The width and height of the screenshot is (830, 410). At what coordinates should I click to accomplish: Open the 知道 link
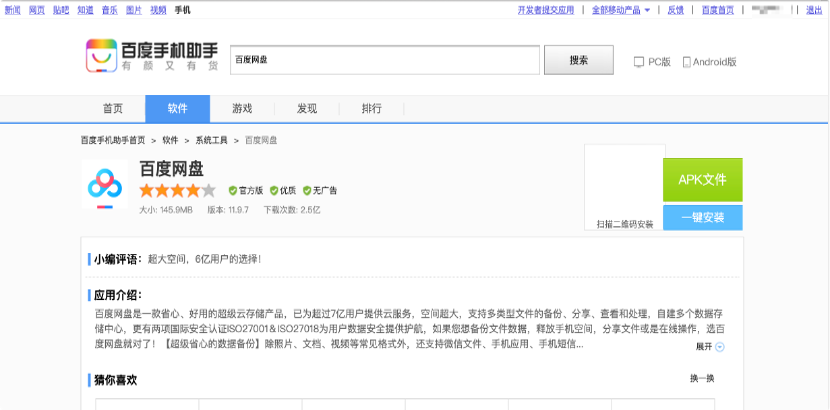pos(85,10)
